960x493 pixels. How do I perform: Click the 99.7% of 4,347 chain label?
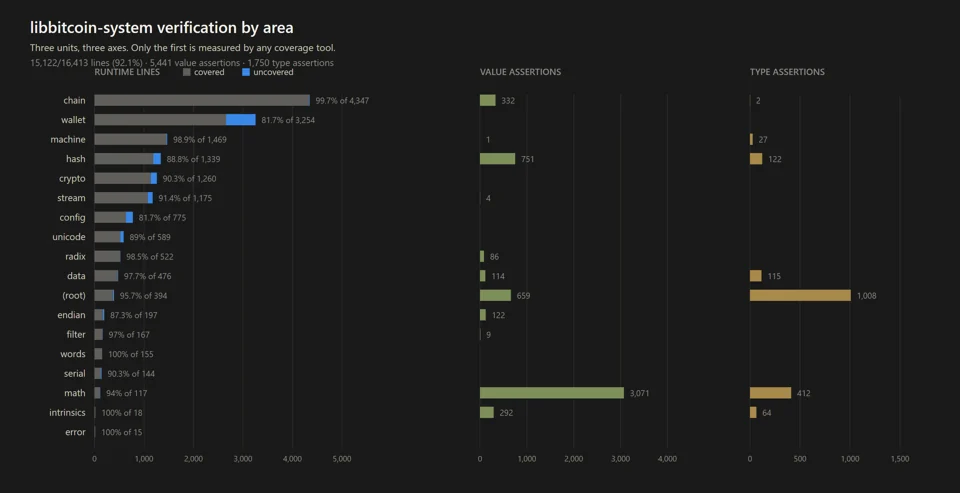342,100
